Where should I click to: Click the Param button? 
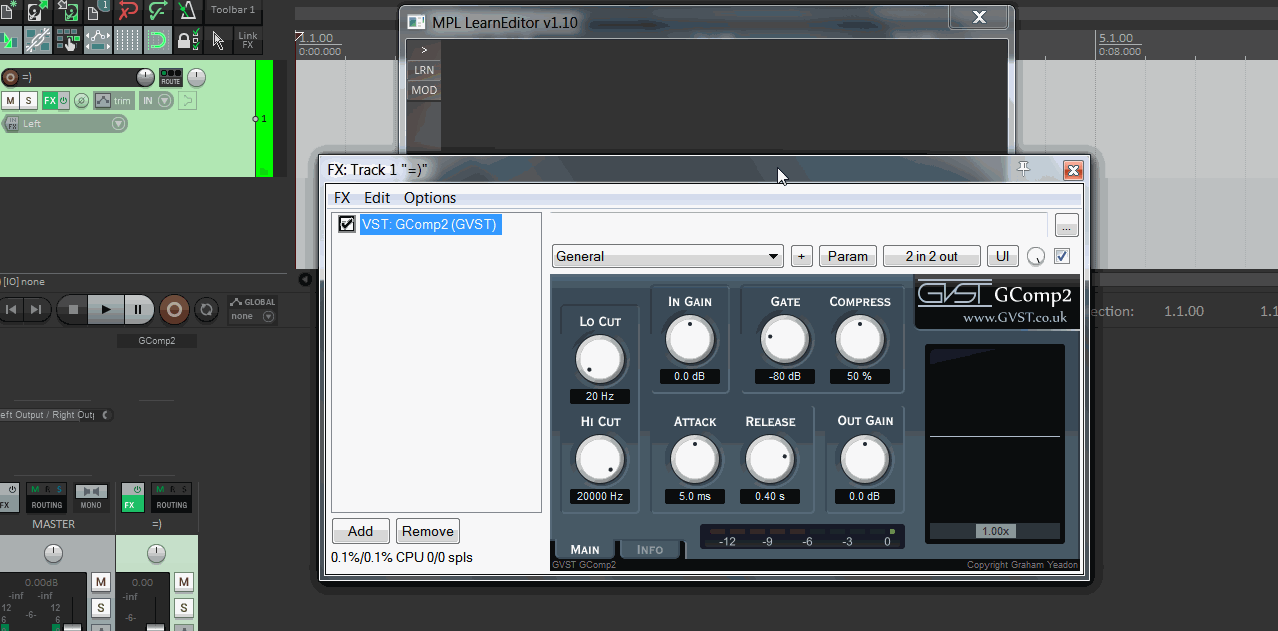(848, 256)
